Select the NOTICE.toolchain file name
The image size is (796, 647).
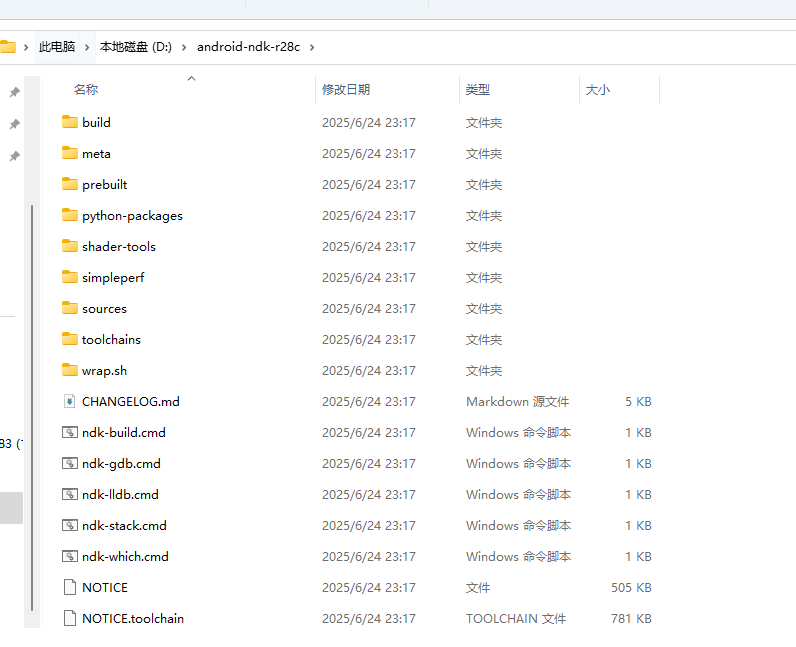pyautogui.click(x=132, y=618)
